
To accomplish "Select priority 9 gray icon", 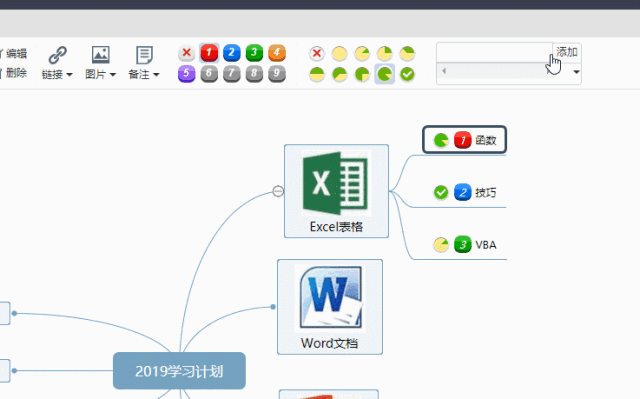I will (277, 74).
